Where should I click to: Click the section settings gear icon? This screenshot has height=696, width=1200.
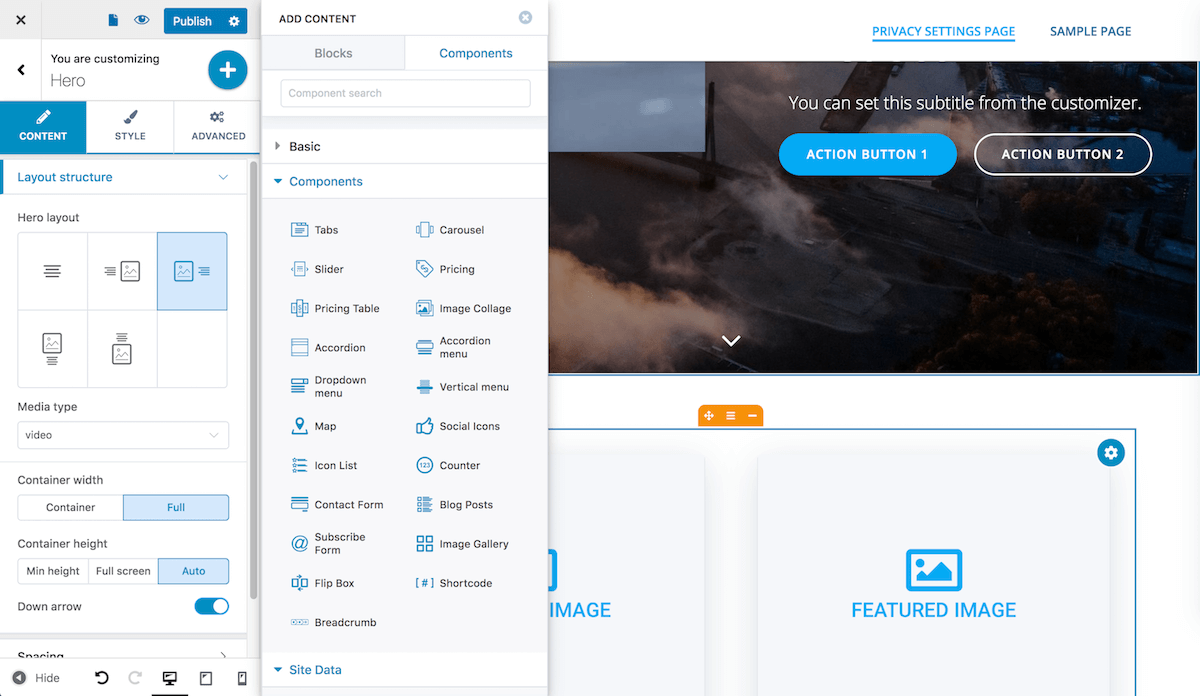click(1110, 452)
